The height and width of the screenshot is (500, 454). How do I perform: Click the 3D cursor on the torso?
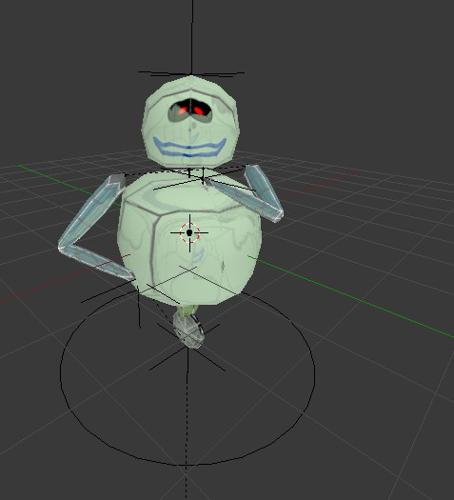pos(190,233)
